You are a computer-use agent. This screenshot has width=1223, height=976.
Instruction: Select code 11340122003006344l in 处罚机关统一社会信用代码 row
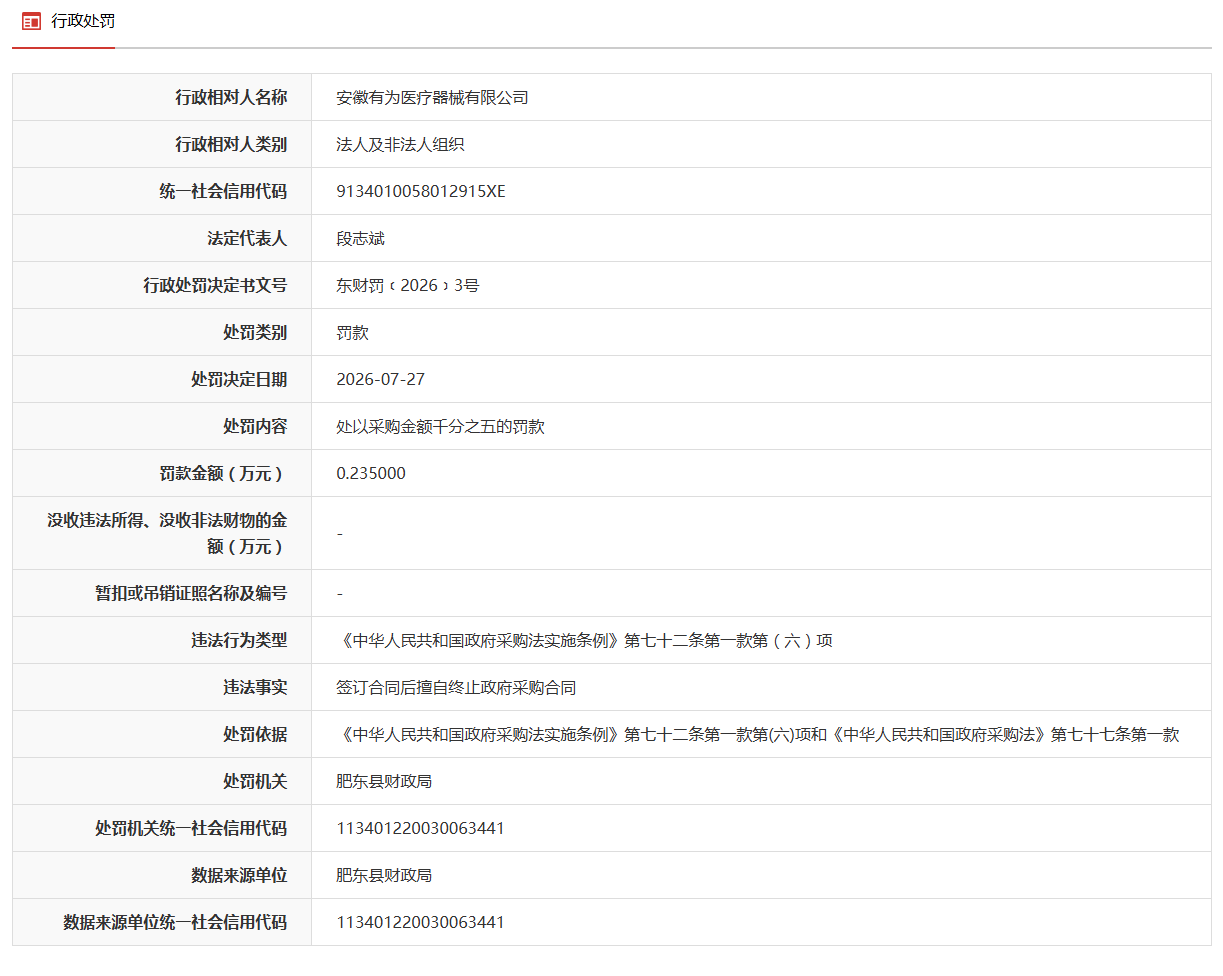point(420,828)
